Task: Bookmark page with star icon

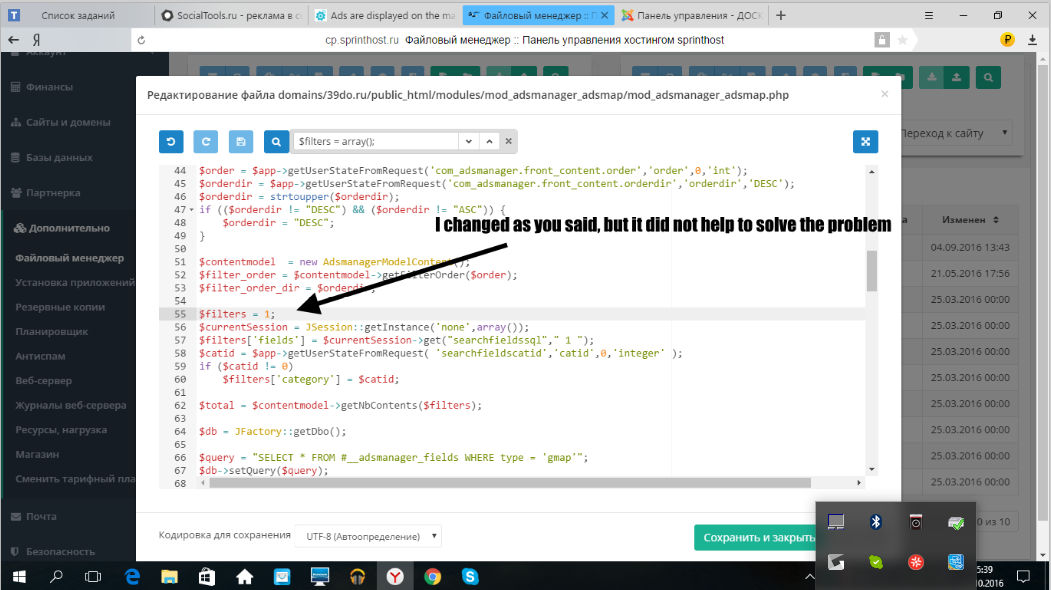Action: pos(903,40)
